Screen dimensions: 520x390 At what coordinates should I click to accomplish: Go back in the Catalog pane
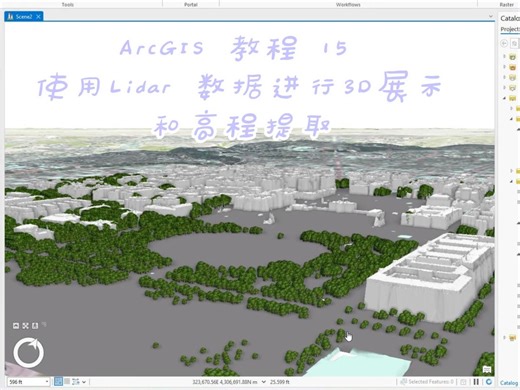(504, 43)
